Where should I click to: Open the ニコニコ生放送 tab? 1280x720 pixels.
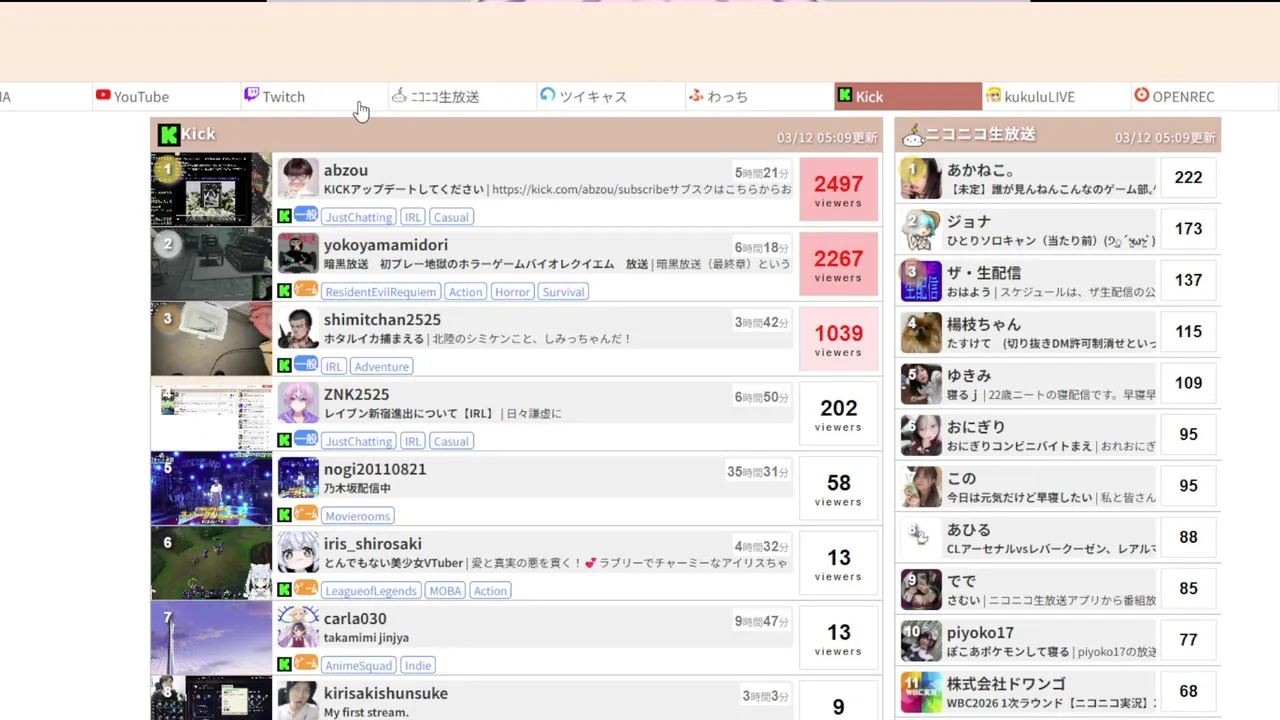462,96
